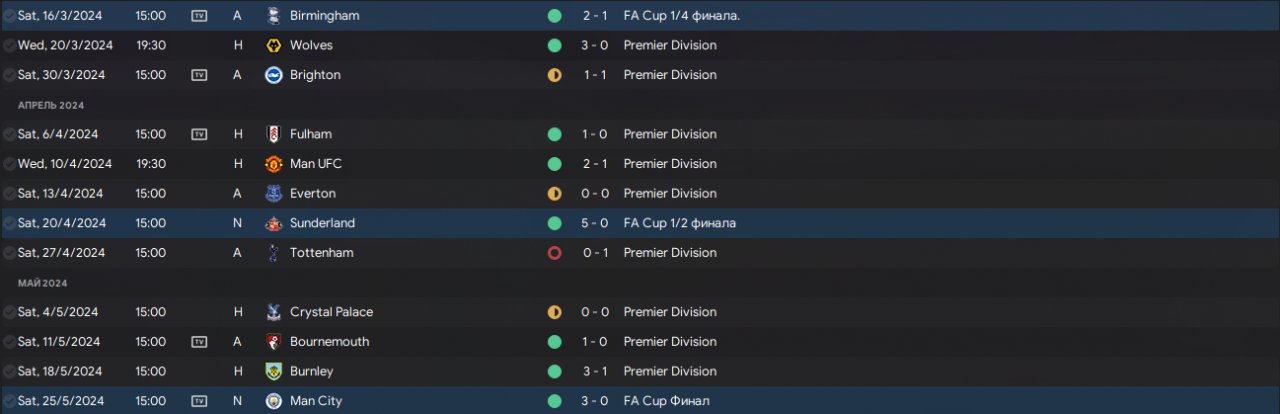
Task: Click the TV broadcast icon for Bournemouth match
Action: (x=199, y=342)
